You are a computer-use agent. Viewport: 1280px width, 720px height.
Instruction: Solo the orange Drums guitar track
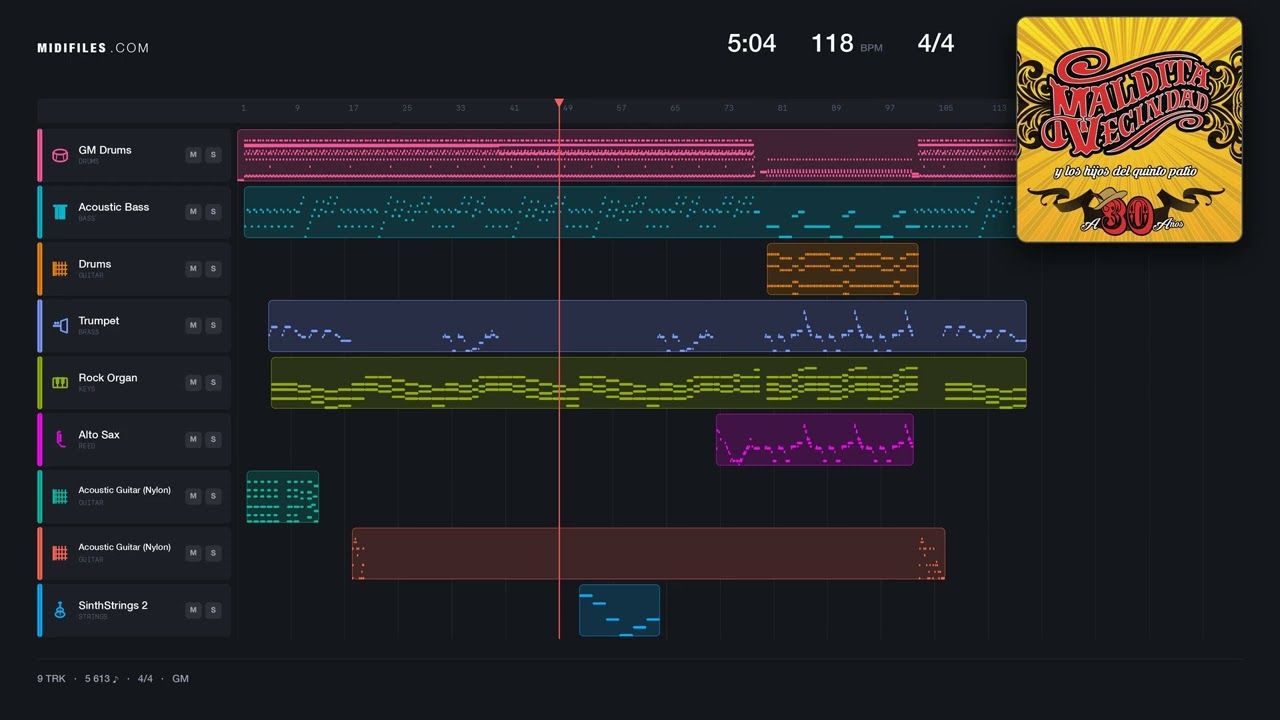point(213,269)
